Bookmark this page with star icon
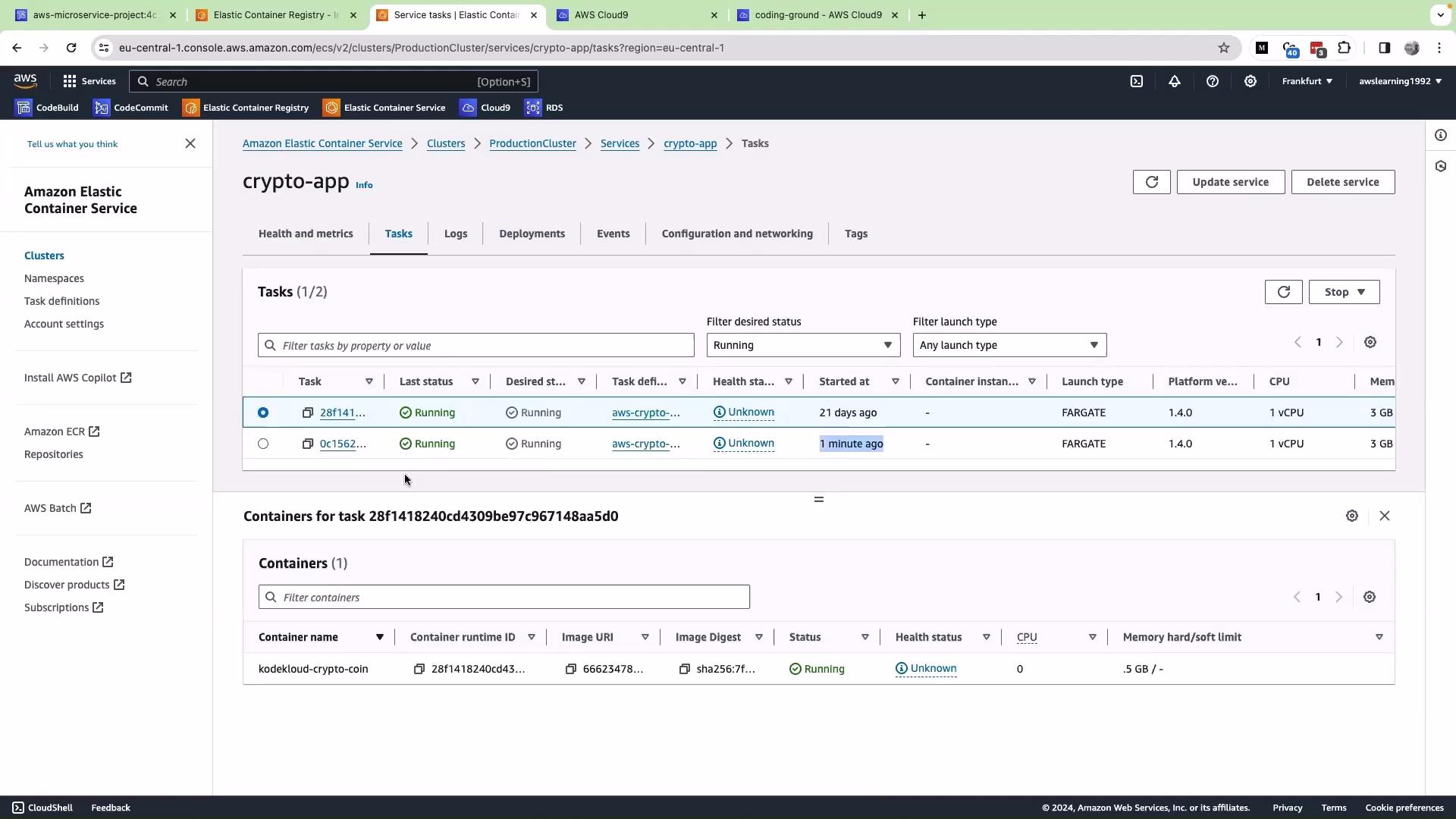This screenshot has height=819, width=1456. (x=1224, y=48)
